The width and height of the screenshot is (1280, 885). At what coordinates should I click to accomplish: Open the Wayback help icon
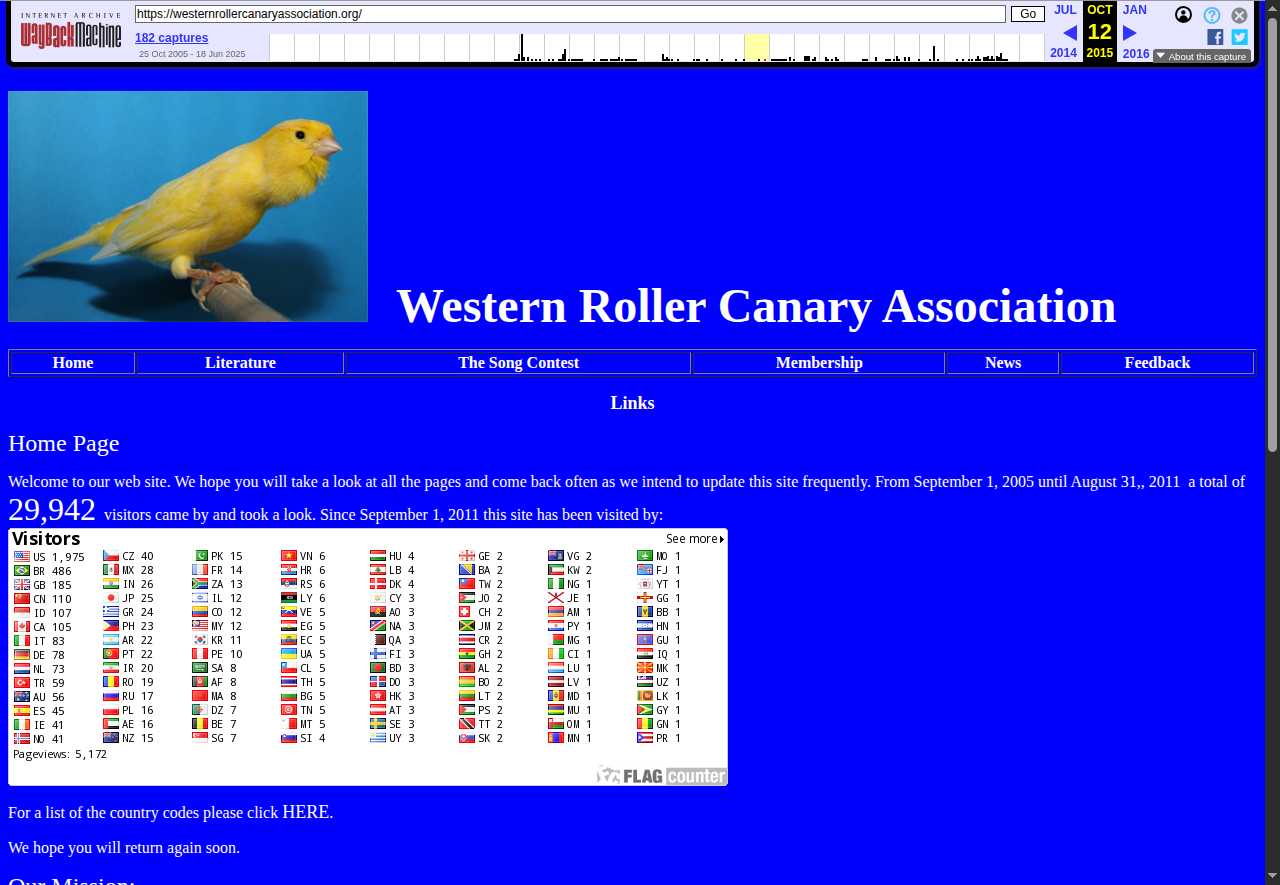[x=1212, y=15]
